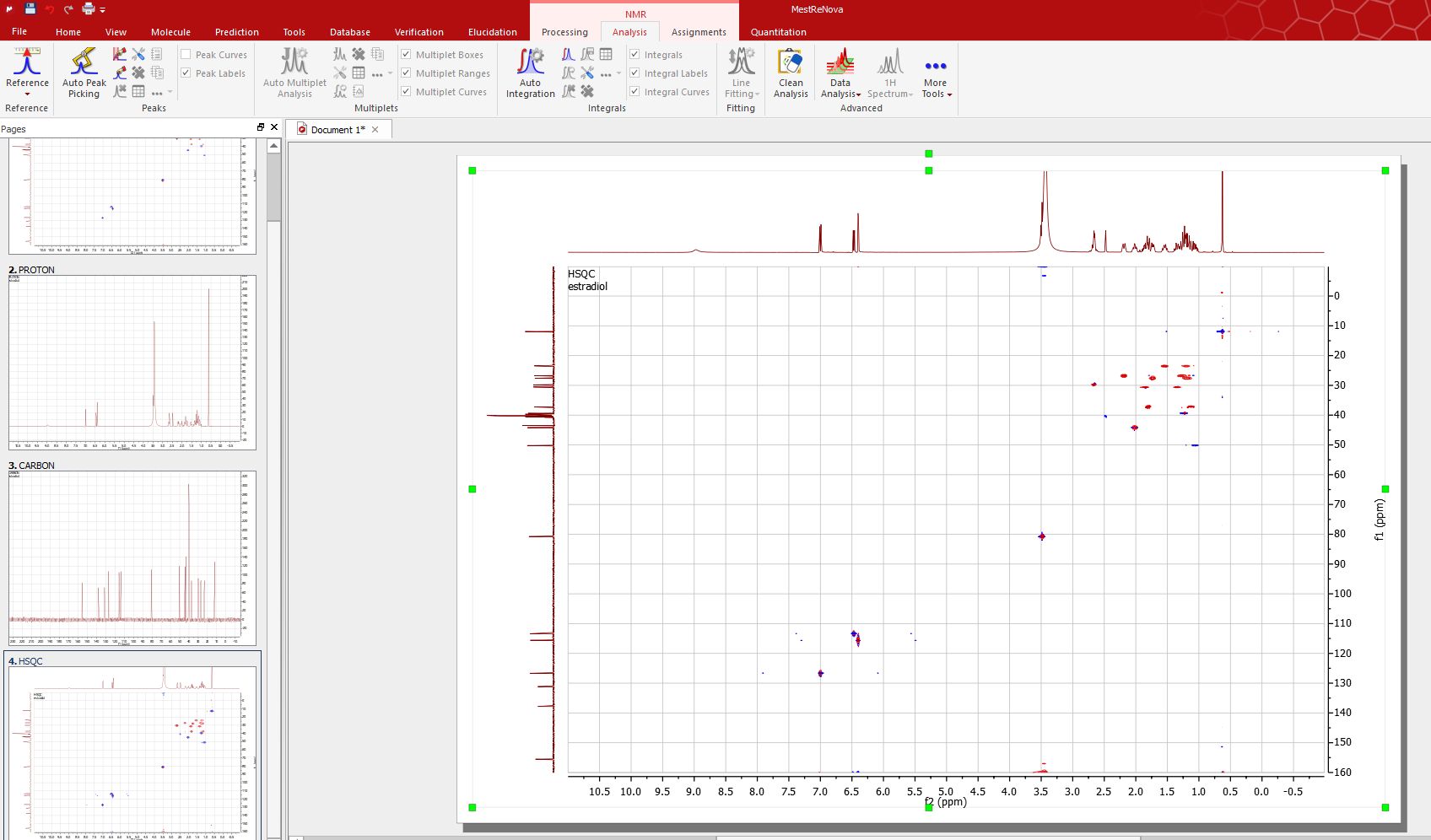
Task: Switch to the Processing tab
Action: (564, 32)
